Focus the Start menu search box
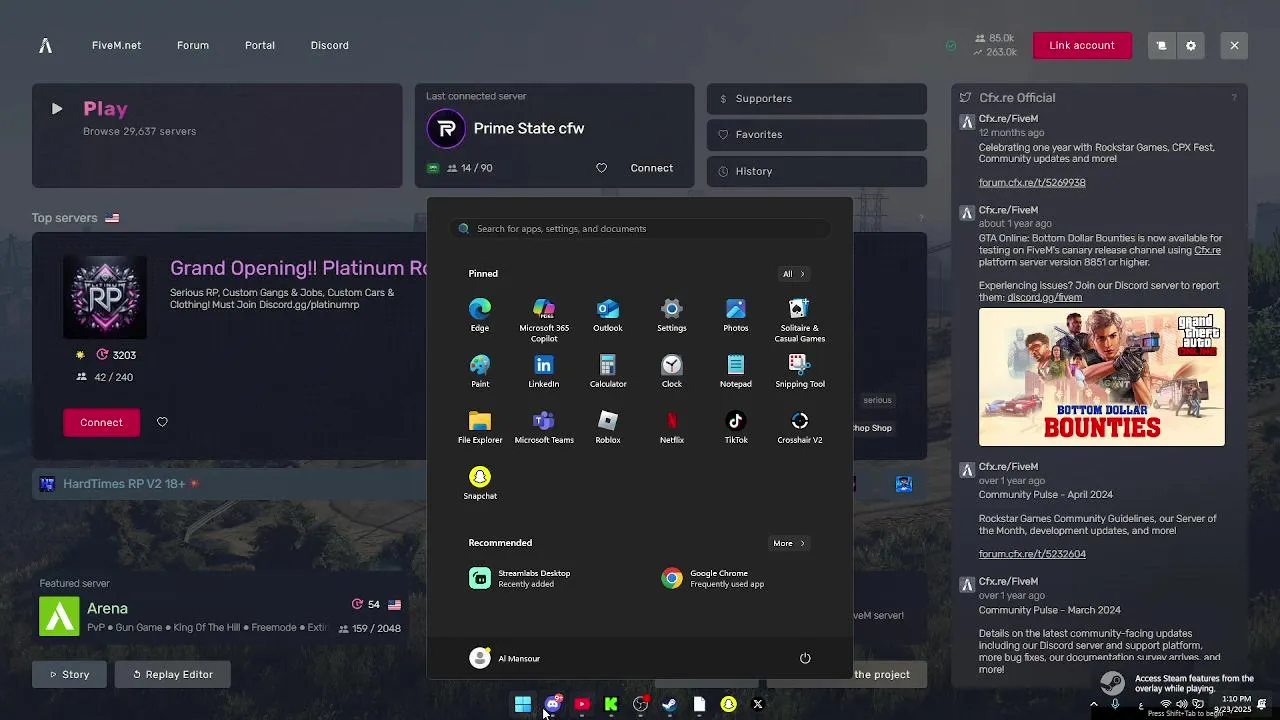 point(640,228)
